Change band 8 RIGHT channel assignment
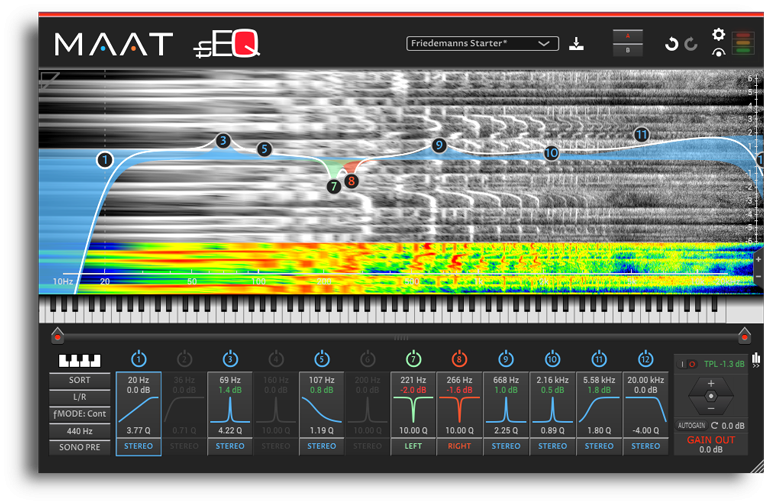This screenshot has height=504, width=768. (x=460, y=446)
